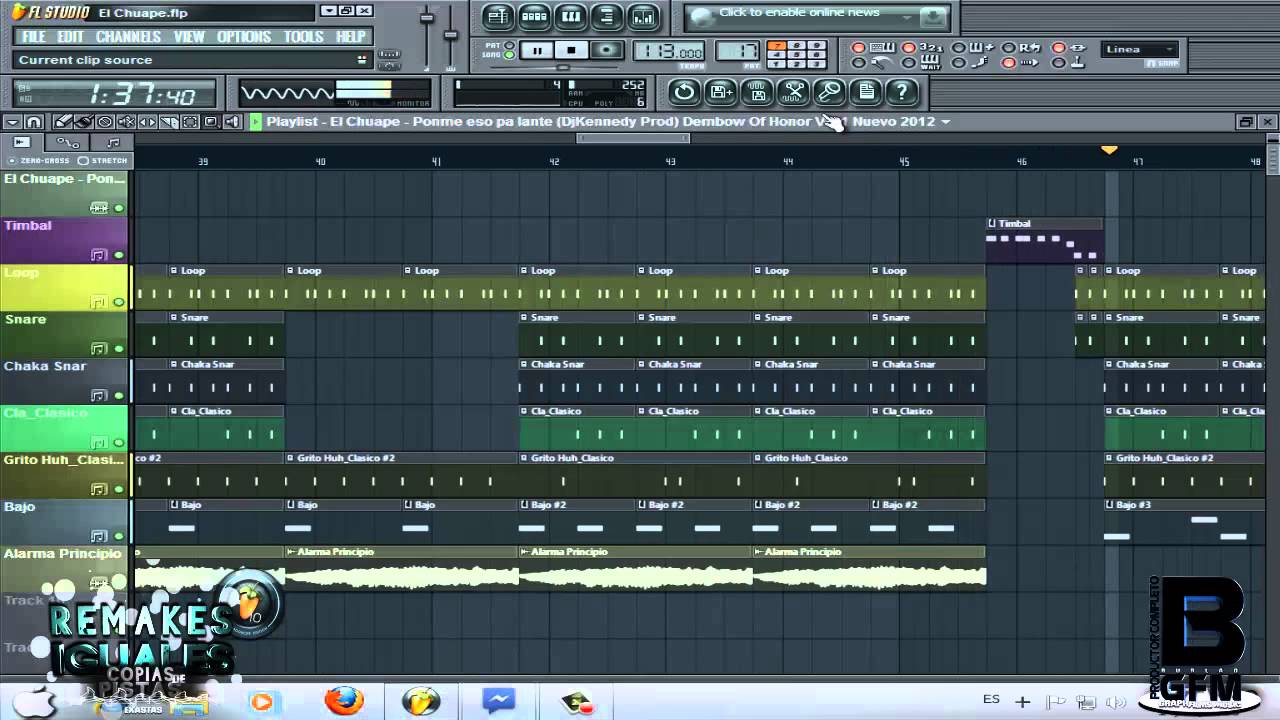Image resolution: width=1280 pixels, height=720 pixels.
Task: Open FL Studio from the taskbar
Action: 421,701
